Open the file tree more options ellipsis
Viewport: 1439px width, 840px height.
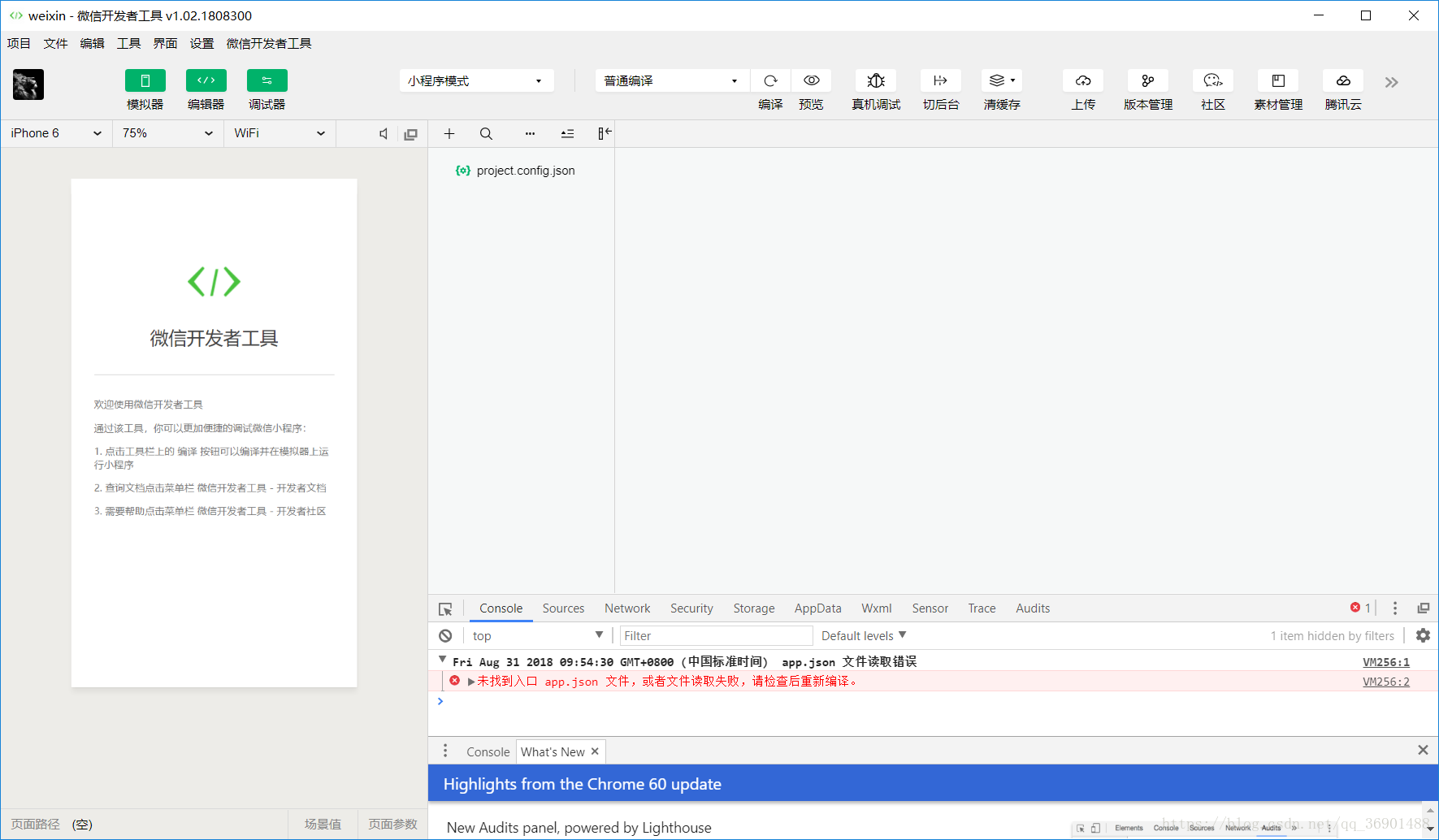(530, 133)
